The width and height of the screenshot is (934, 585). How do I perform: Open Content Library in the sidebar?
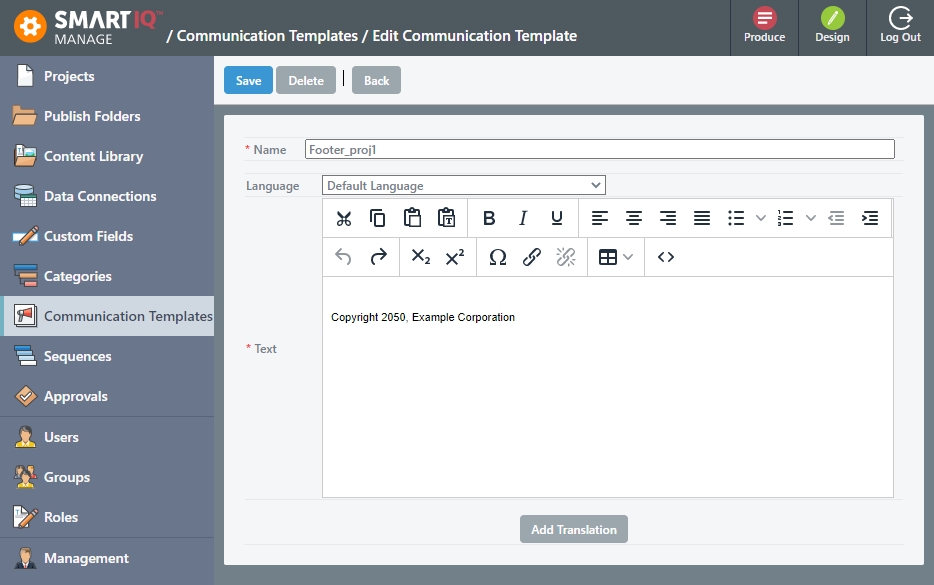tap(107, 156)
